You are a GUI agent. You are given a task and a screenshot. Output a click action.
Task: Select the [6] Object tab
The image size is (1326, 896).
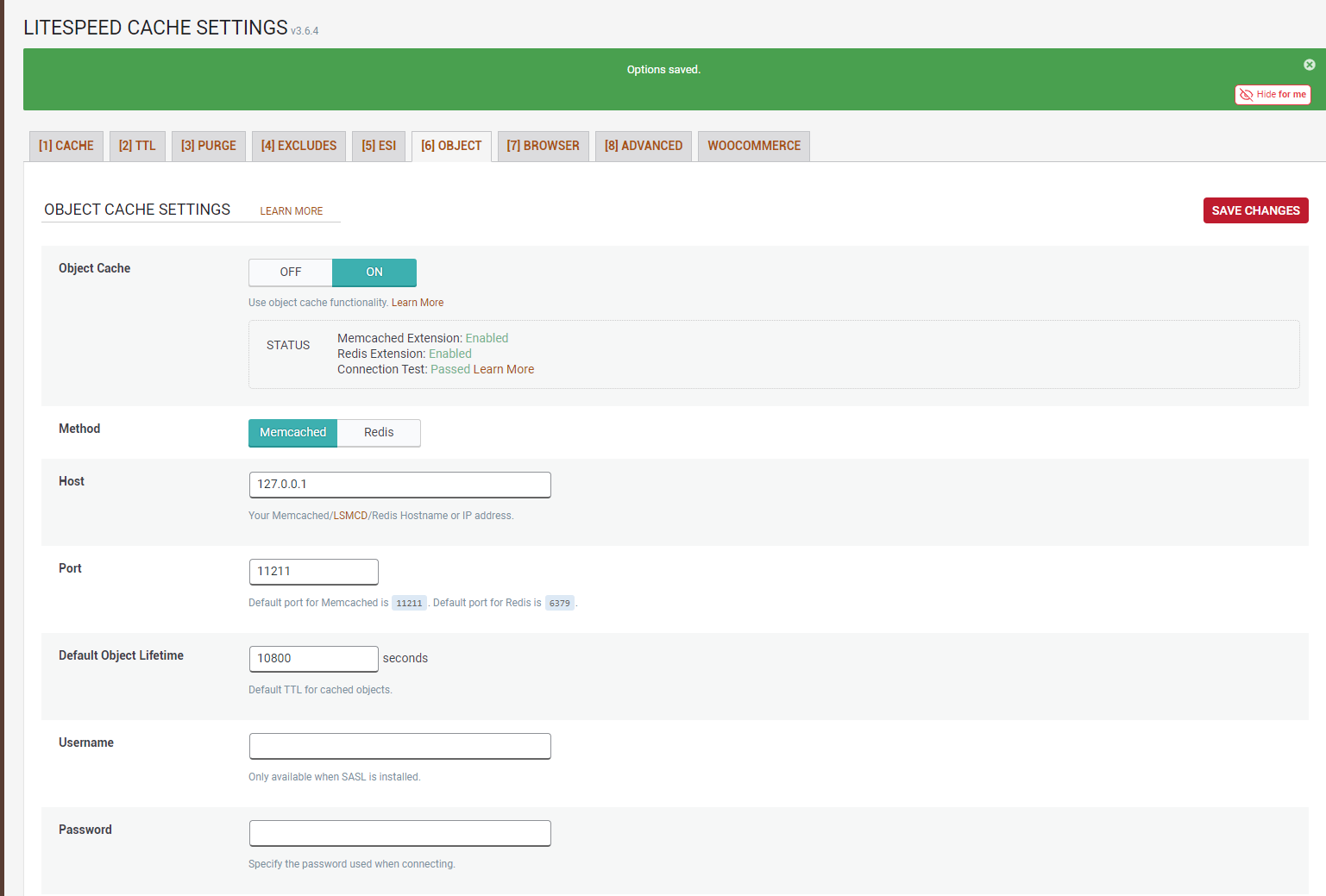(x=451, y=146)
